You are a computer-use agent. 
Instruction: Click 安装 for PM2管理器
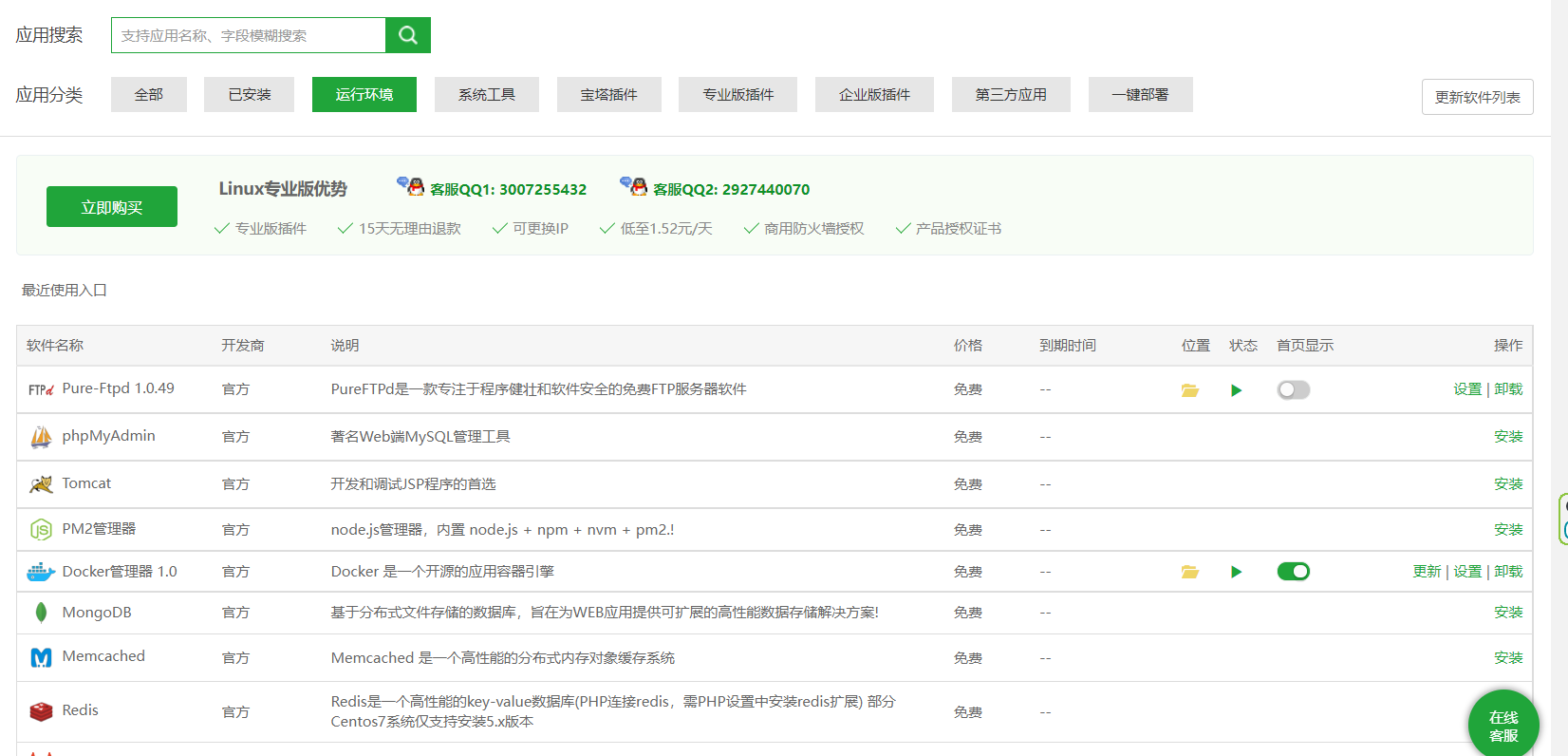pyautogui.click(x=1508, y=529)
